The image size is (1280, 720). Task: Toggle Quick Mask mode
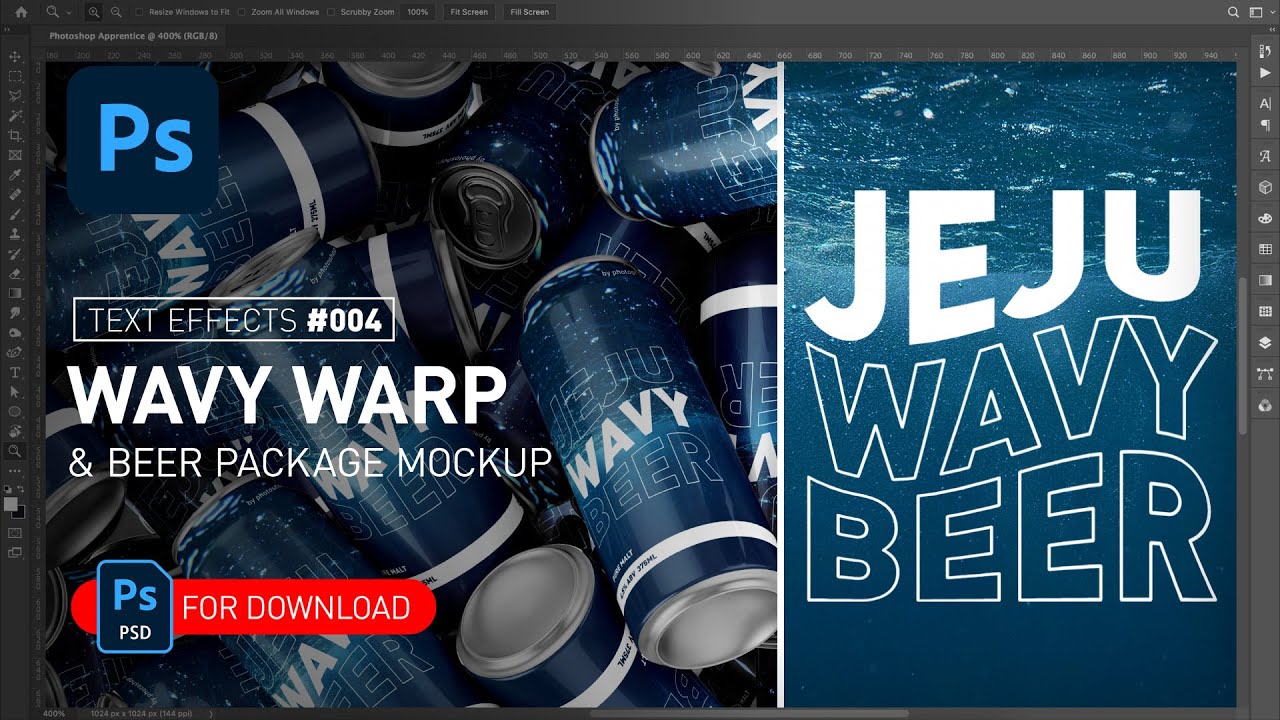click(x=15, y=533)
